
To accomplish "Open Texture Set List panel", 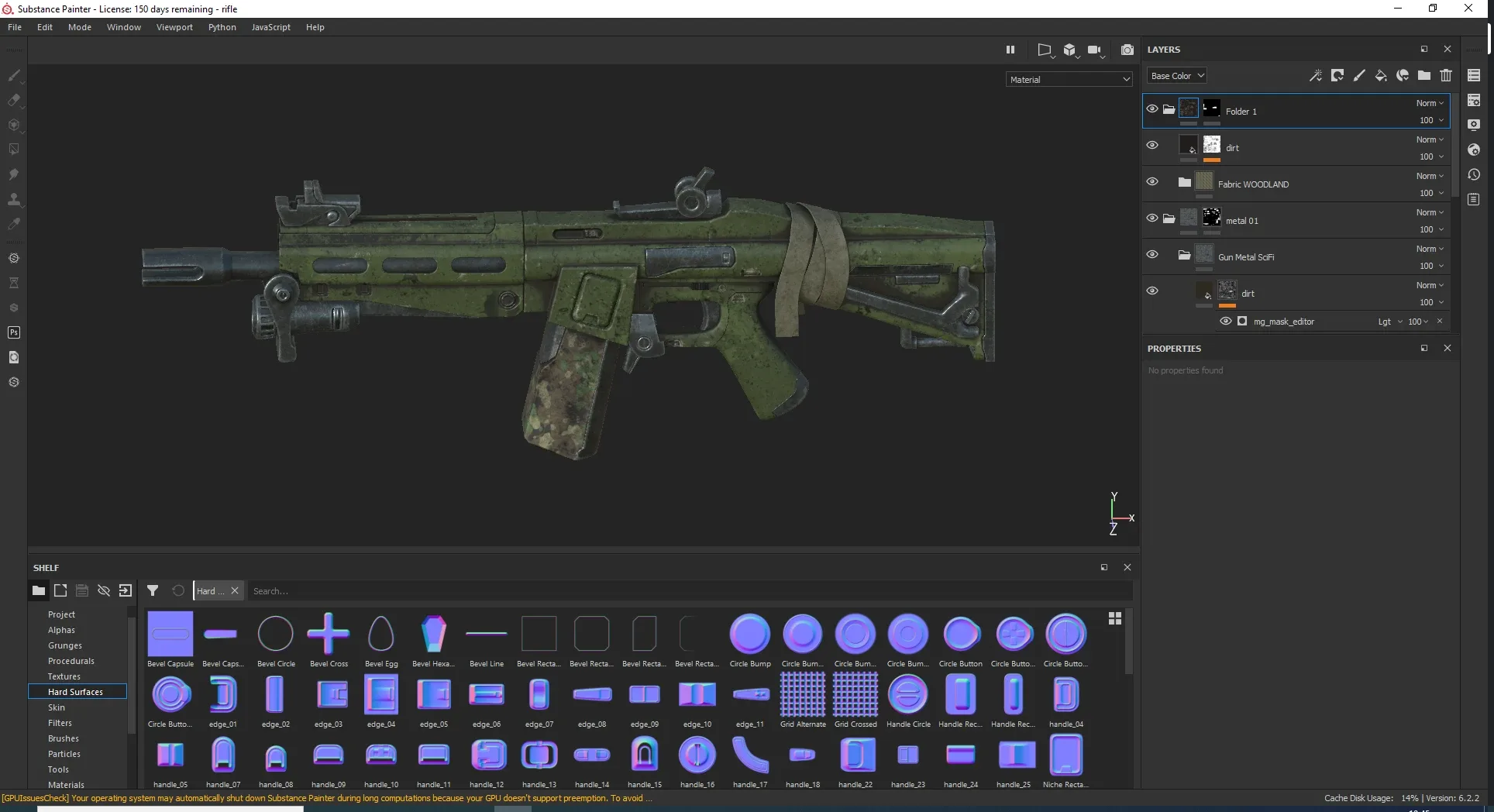I will (x=1474, y=75).
